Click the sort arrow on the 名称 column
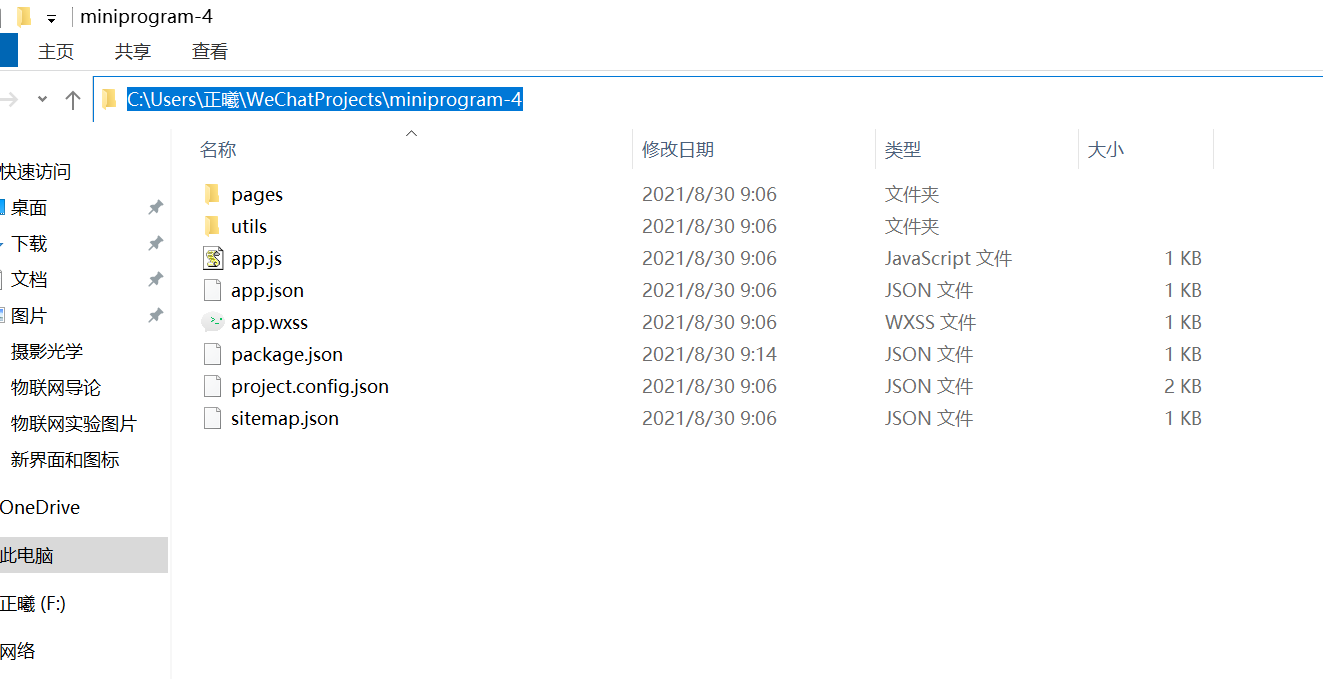Screen dimensions: 1323x679 coord(411,132)
